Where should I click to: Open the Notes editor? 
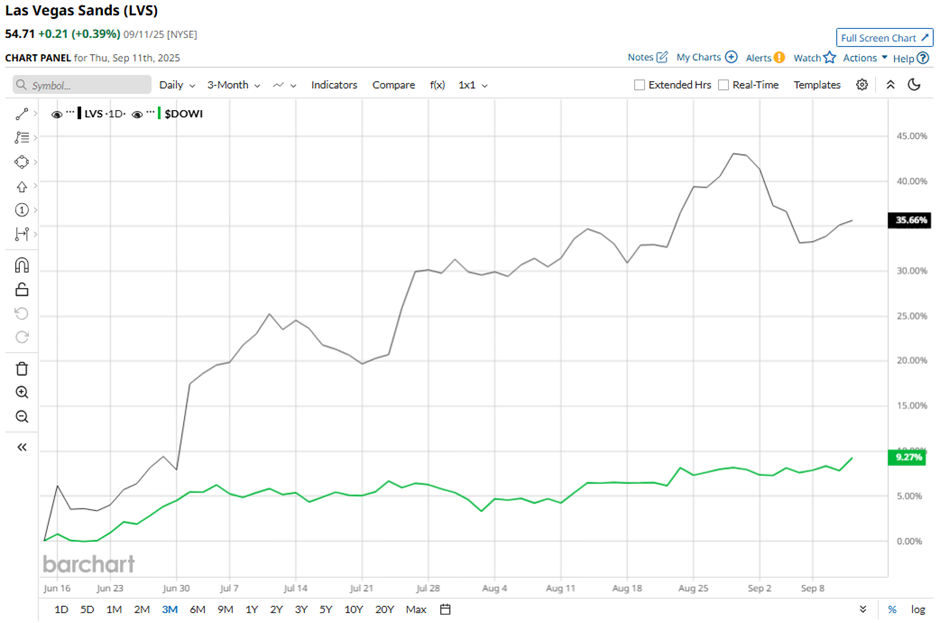point(647,58)
